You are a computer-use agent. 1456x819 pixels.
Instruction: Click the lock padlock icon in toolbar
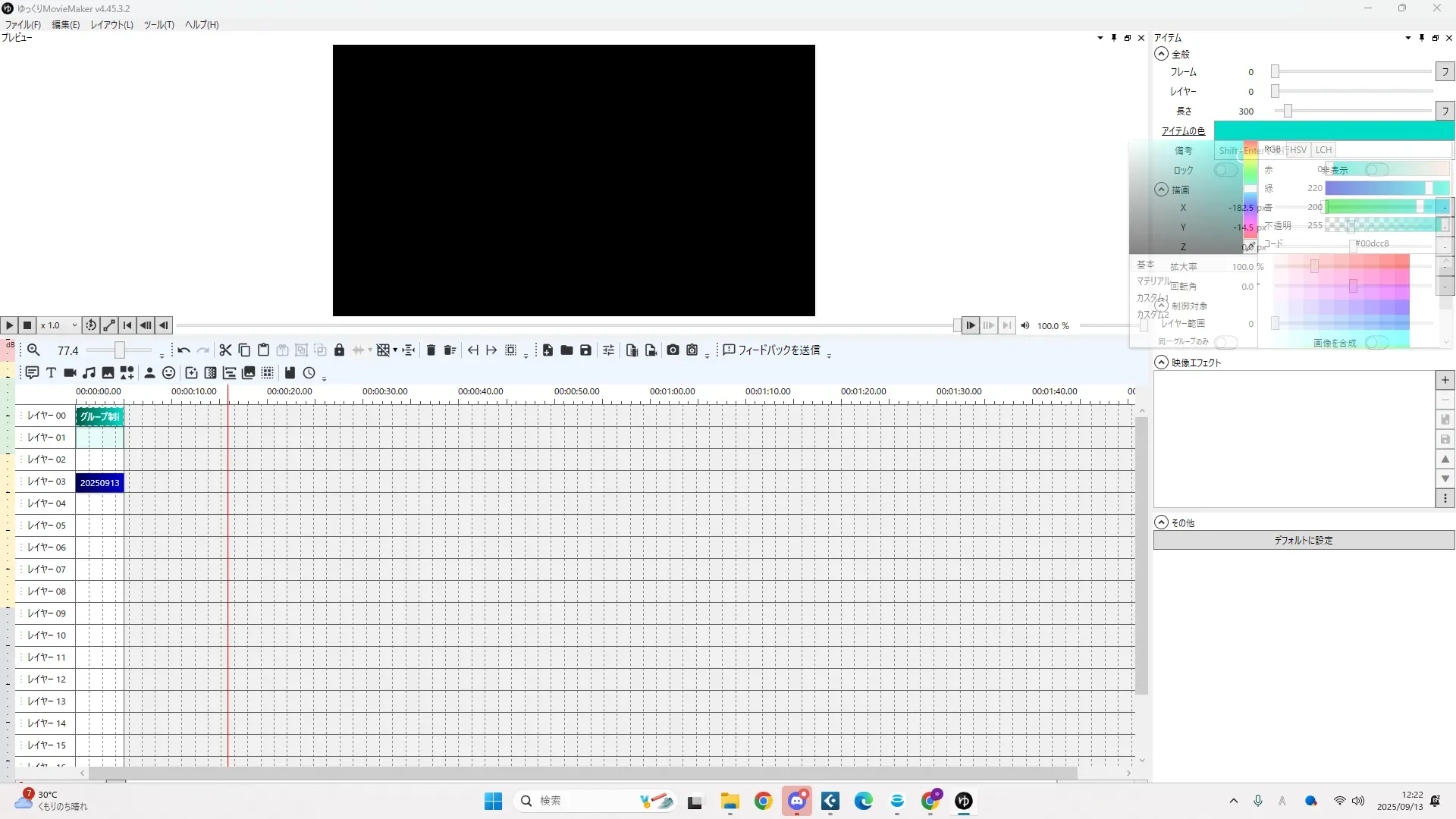coord(339,350)
